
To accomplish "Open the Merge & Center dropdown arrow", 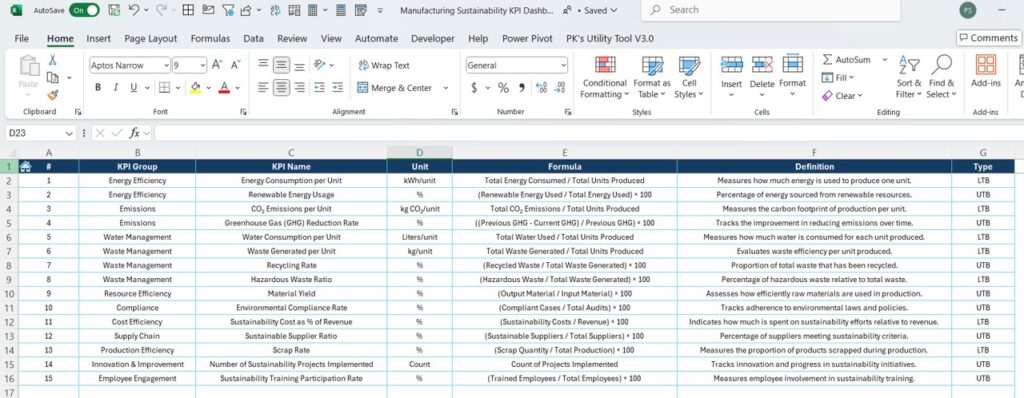I will pyautogui.click(x=446, y=88).
